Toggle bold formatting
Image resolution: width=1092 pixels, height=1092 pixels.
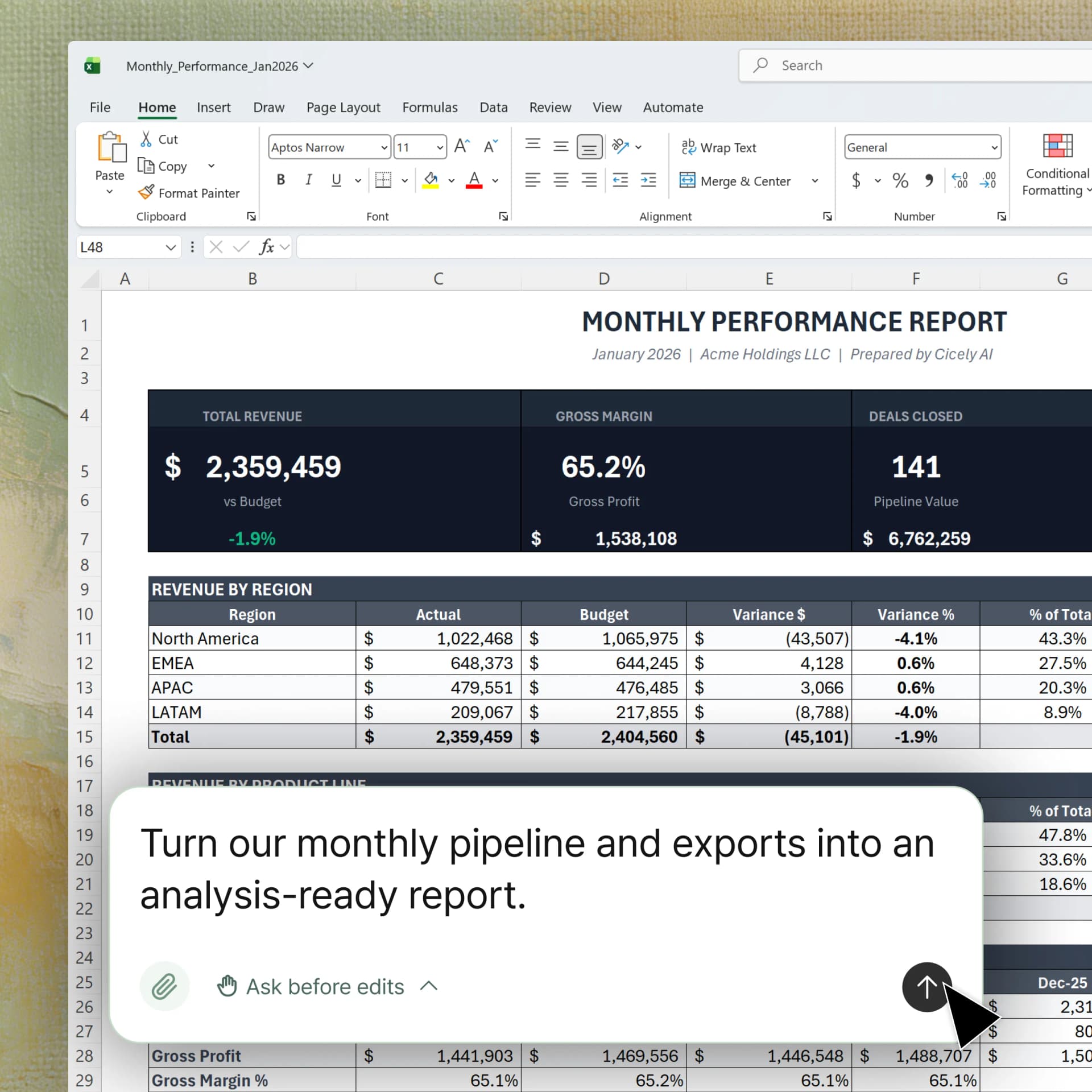pyautogui.click(x=280, y=180)
